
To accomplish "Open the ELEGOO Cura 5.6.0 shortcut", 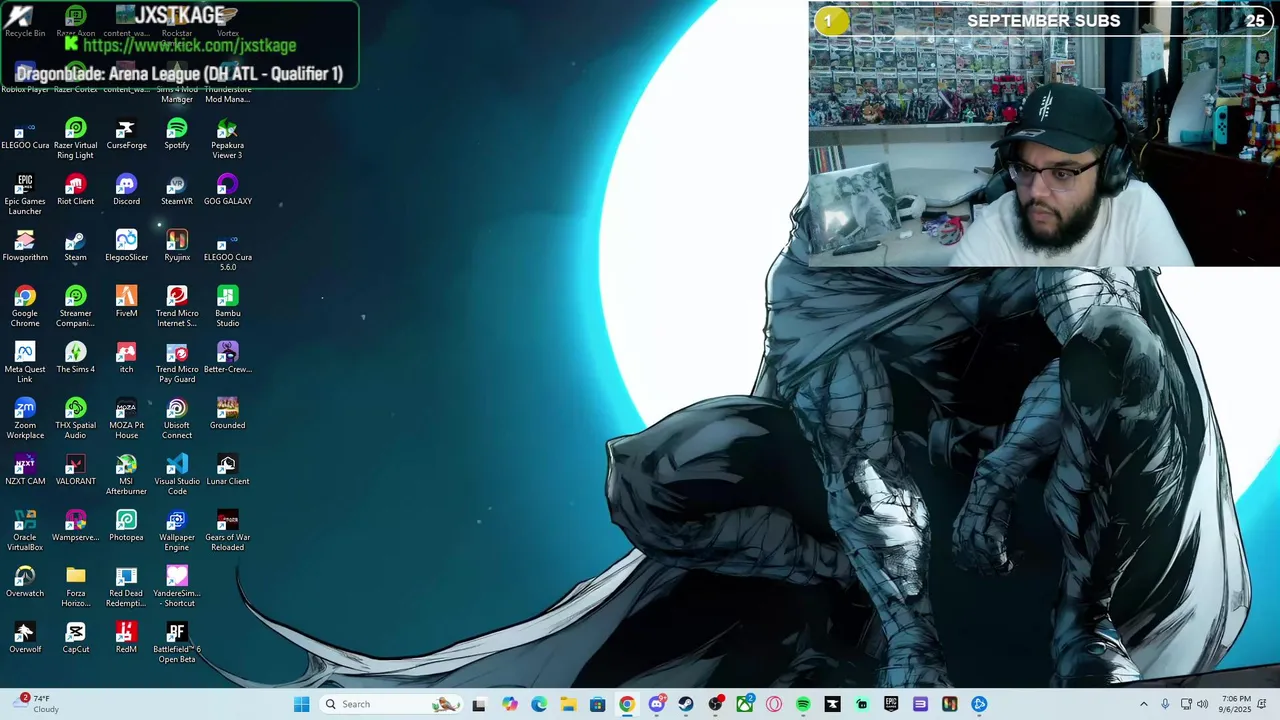I will (x=227, y=251).
